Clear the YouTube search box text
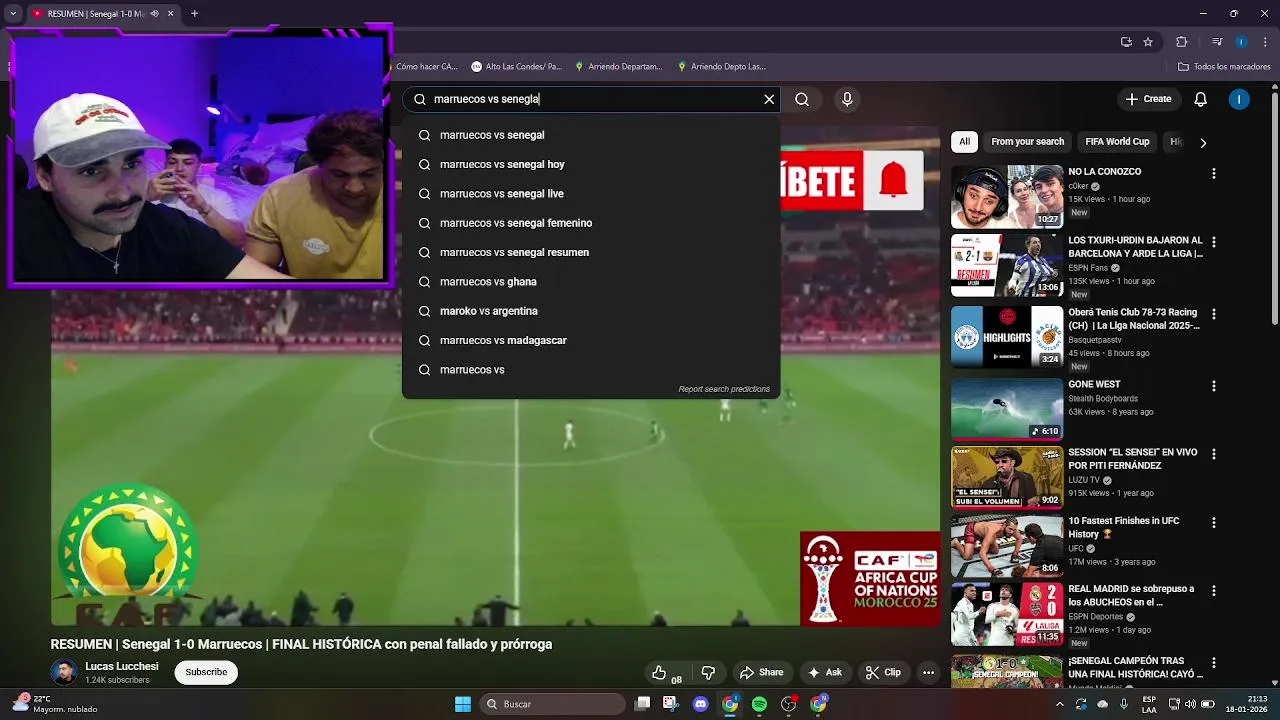Screen dimensions: 1280x720 click(769, 99)
